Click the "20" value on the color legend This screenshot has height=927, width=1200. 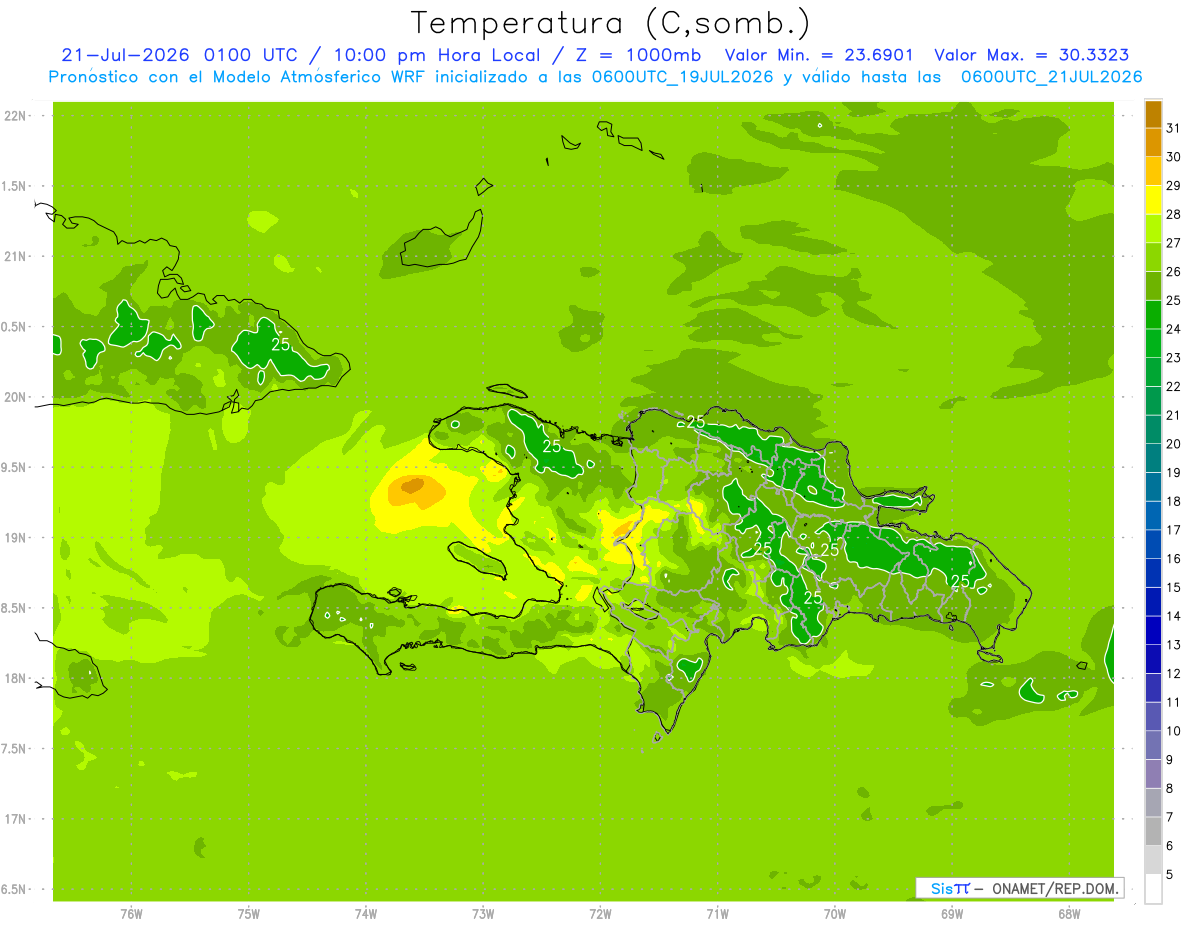coord(1174,444)
